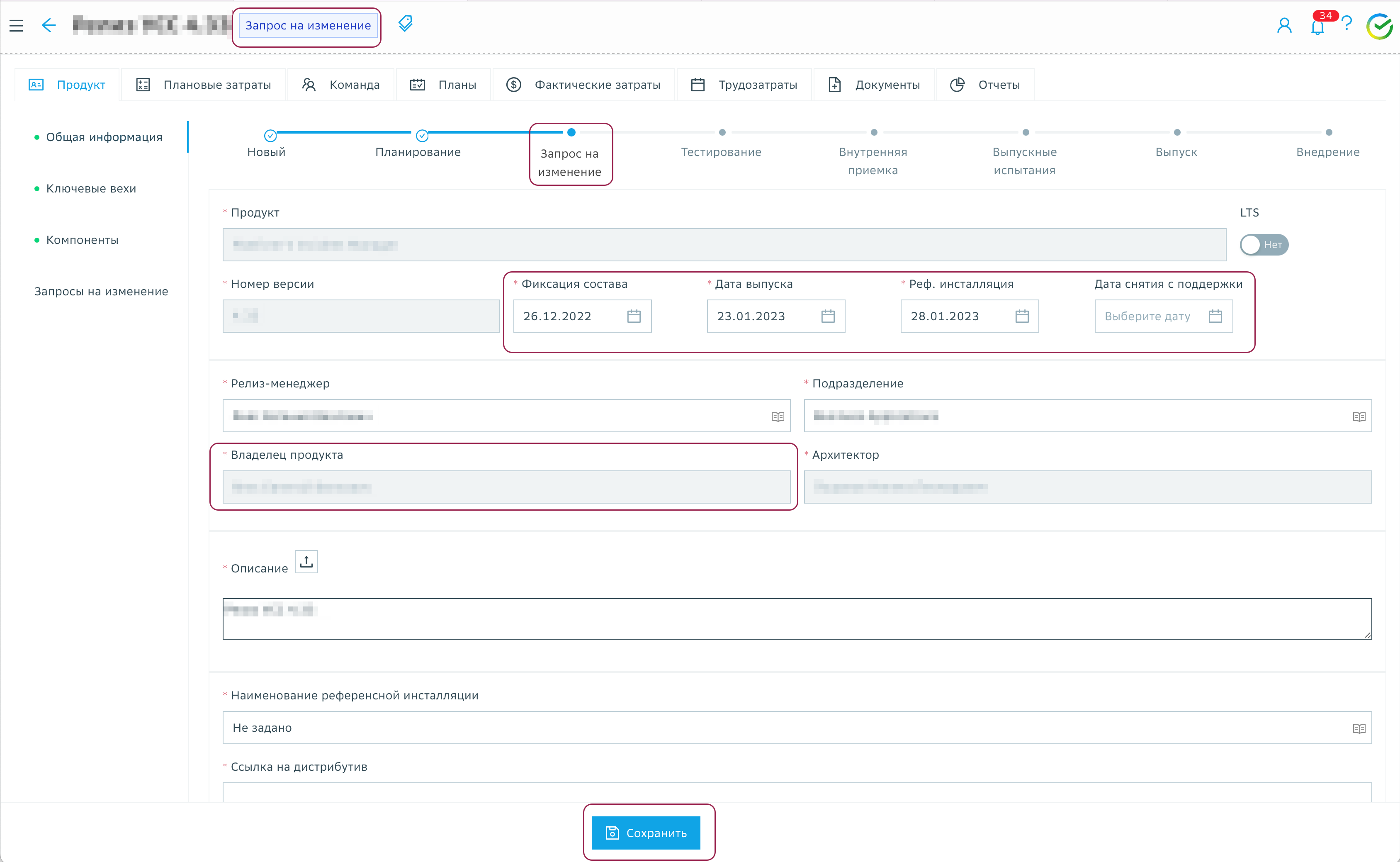Open Релиз-менеджер directory picker
This screenshot has width=1400, height=862.
point(777,417)
